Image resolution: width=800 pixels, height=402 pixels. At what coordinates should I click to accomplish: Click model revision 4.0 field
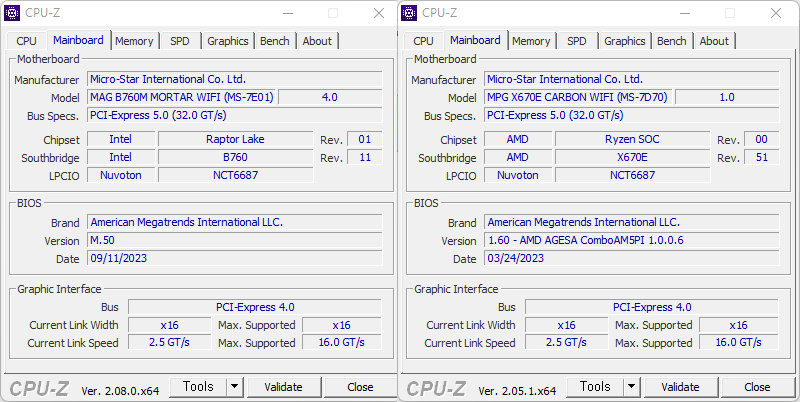point(330,97)
